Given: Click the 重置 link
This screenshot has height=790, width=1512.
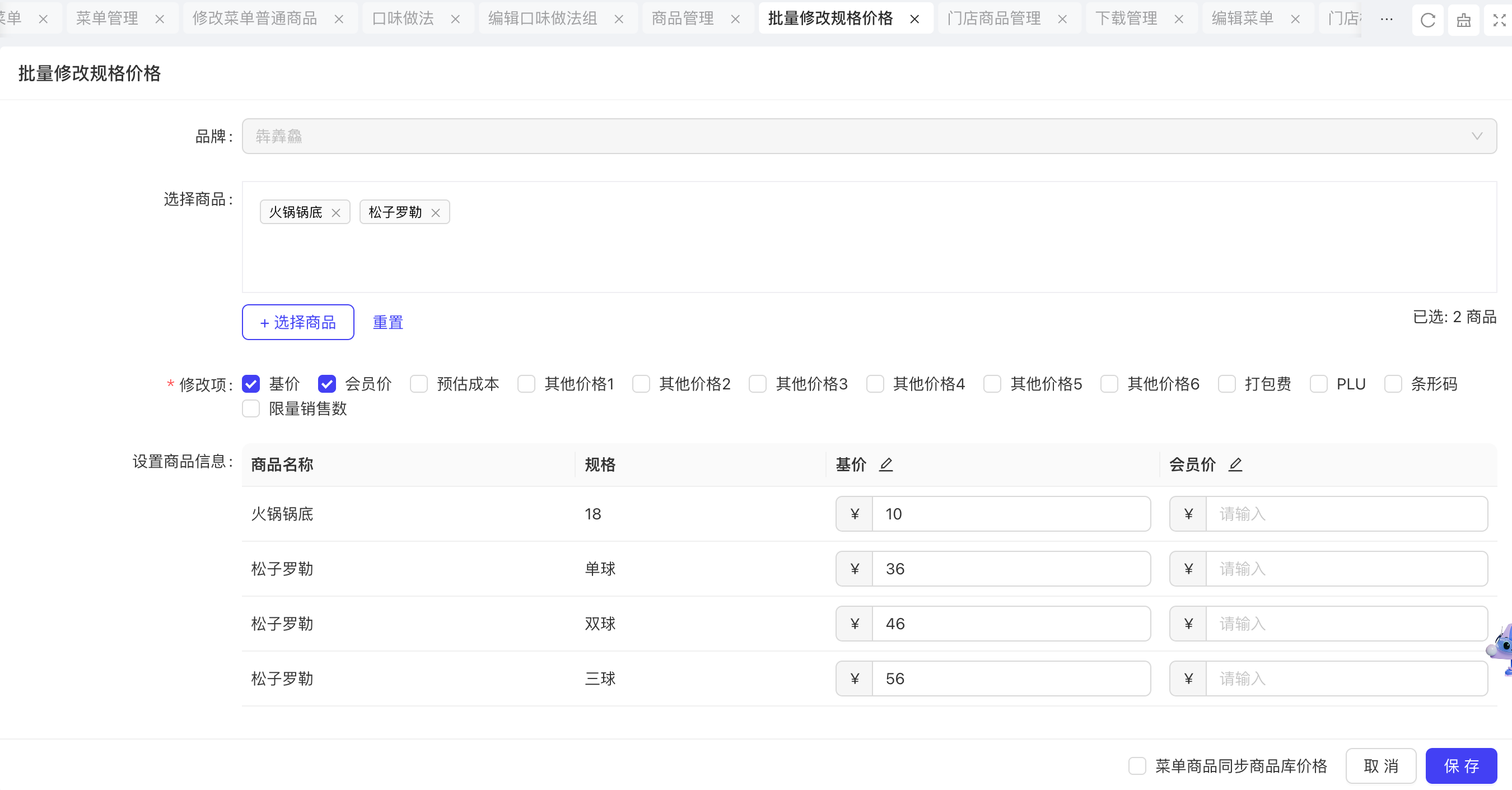Looking at the screenshot, I should pyautogui.click(x=388, y=323).
